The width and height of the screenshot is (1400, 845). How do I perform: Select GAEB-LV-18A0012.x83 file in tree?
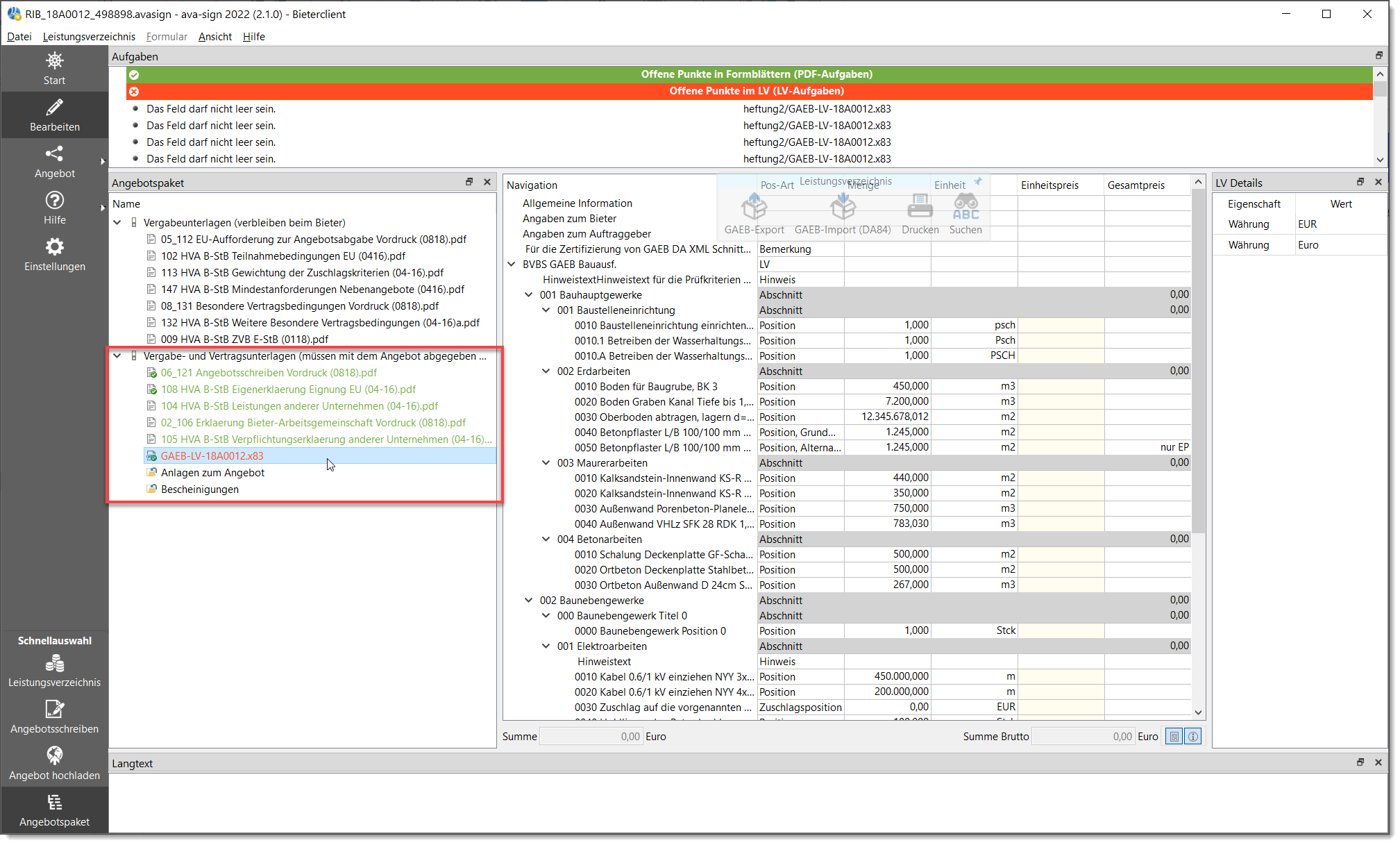[212, 456]
